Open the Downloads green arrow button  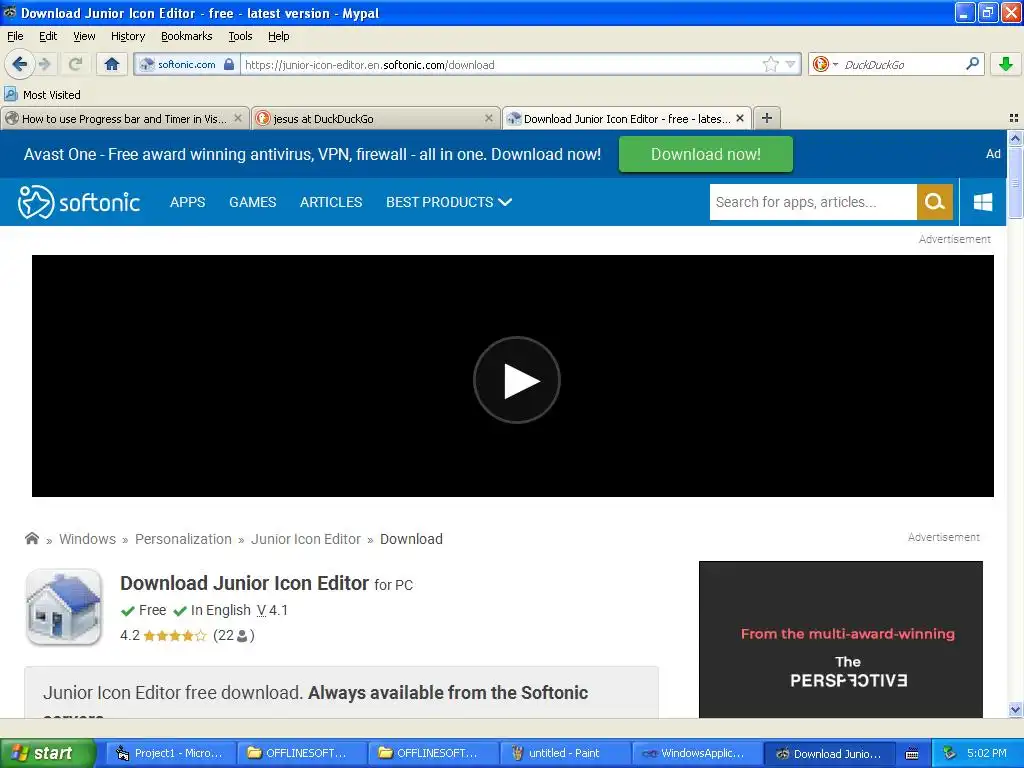pos(1006,64)
